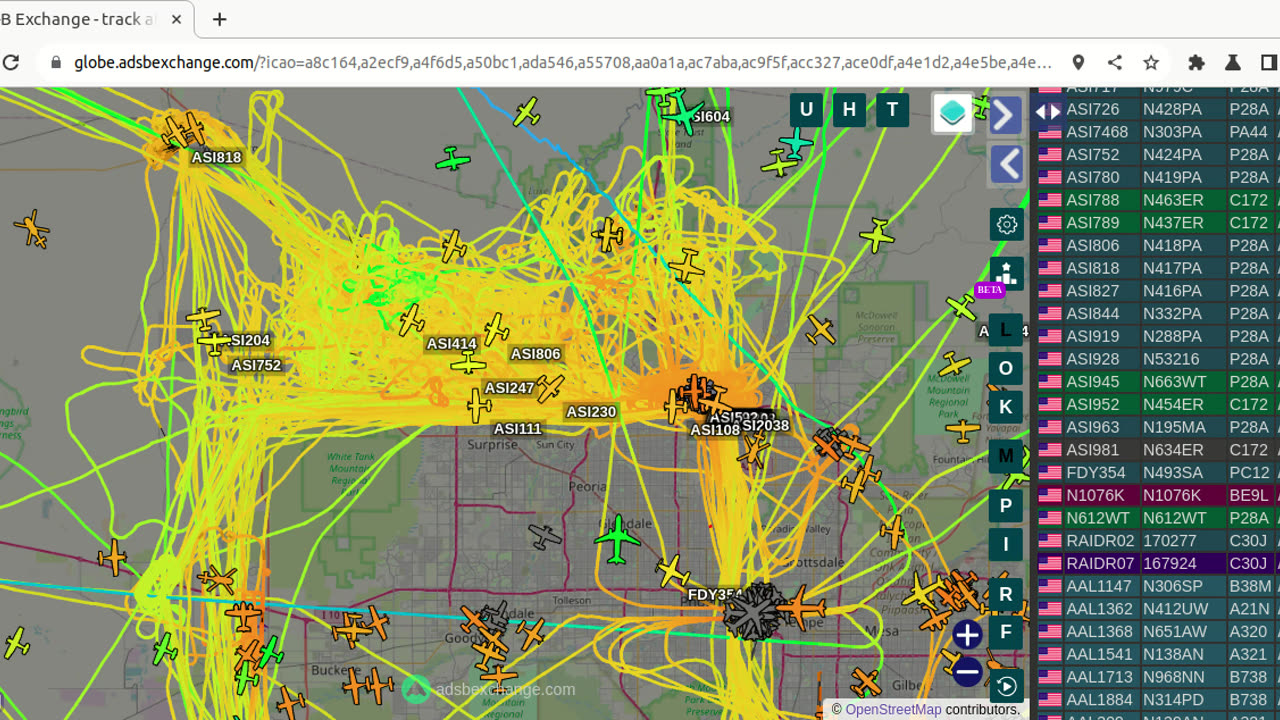Click the address bar URL

tap(563, 62)
